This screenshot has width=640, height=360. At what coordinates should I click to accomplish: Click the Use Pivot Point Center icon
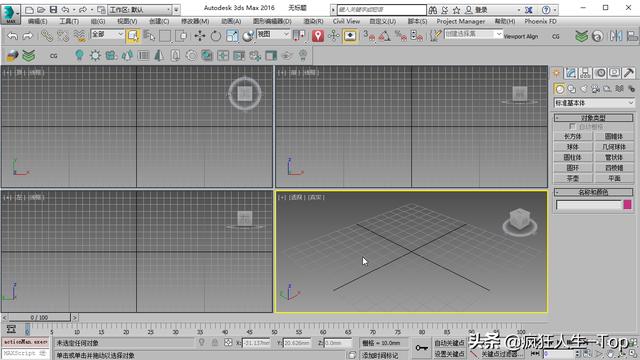[x=299, y=36]
